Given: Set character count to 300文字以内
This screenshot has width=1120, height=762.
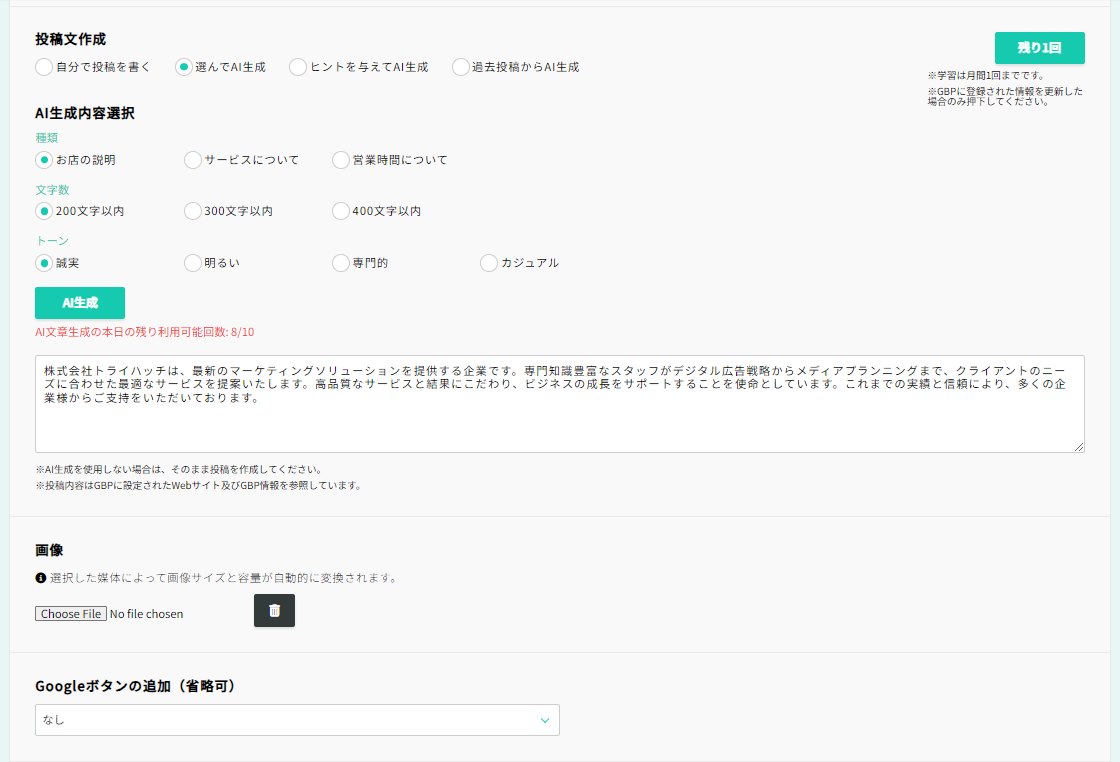Looking at the screenshot, I should click(192, 211).
